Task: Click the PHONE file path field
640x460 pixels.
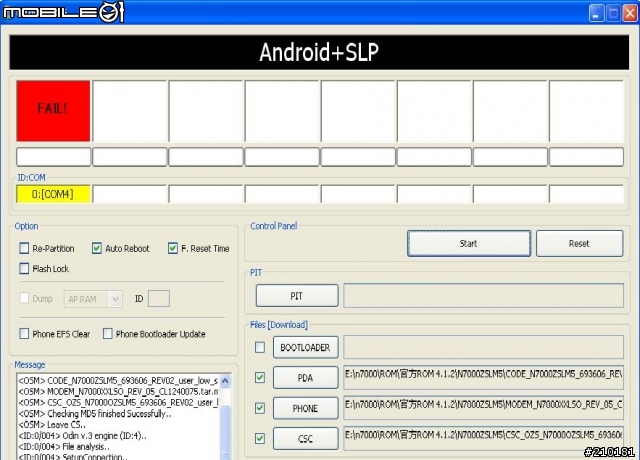Action: tap(484, 408)
